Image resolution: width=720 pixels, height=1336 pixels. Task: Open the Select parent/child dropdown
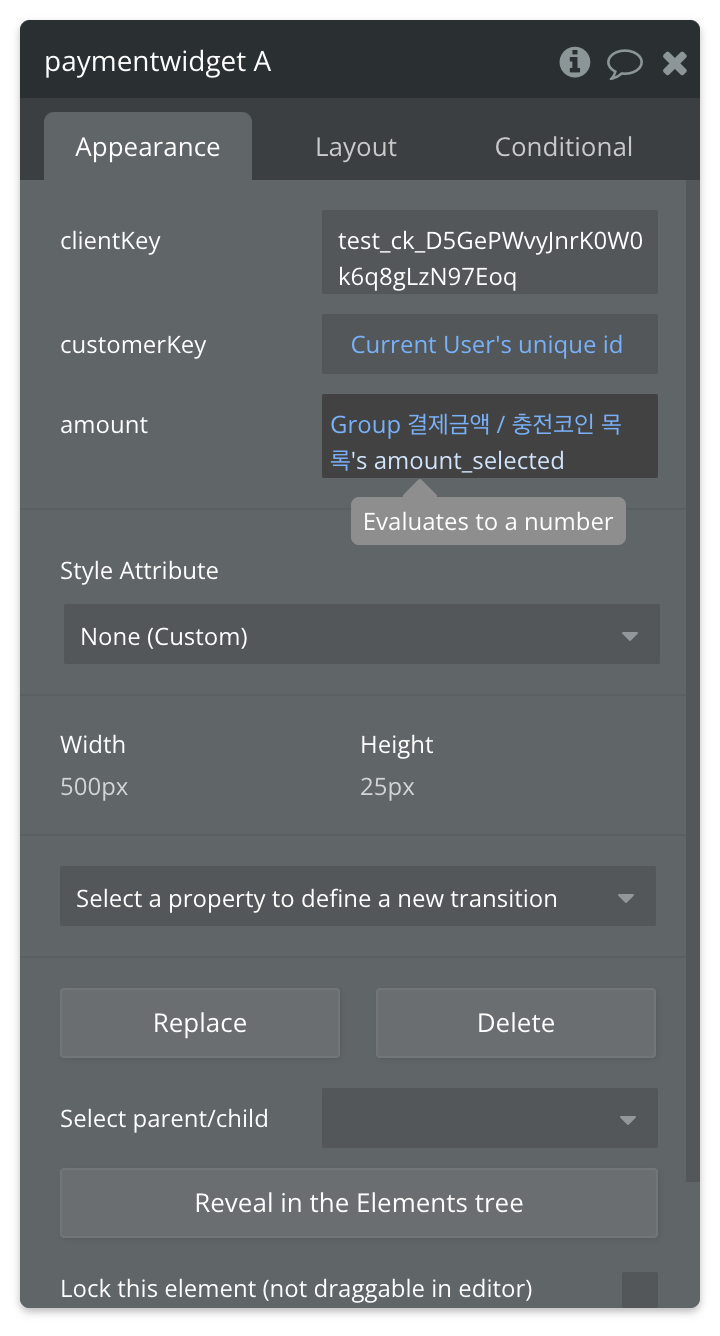coord(489,1118)
